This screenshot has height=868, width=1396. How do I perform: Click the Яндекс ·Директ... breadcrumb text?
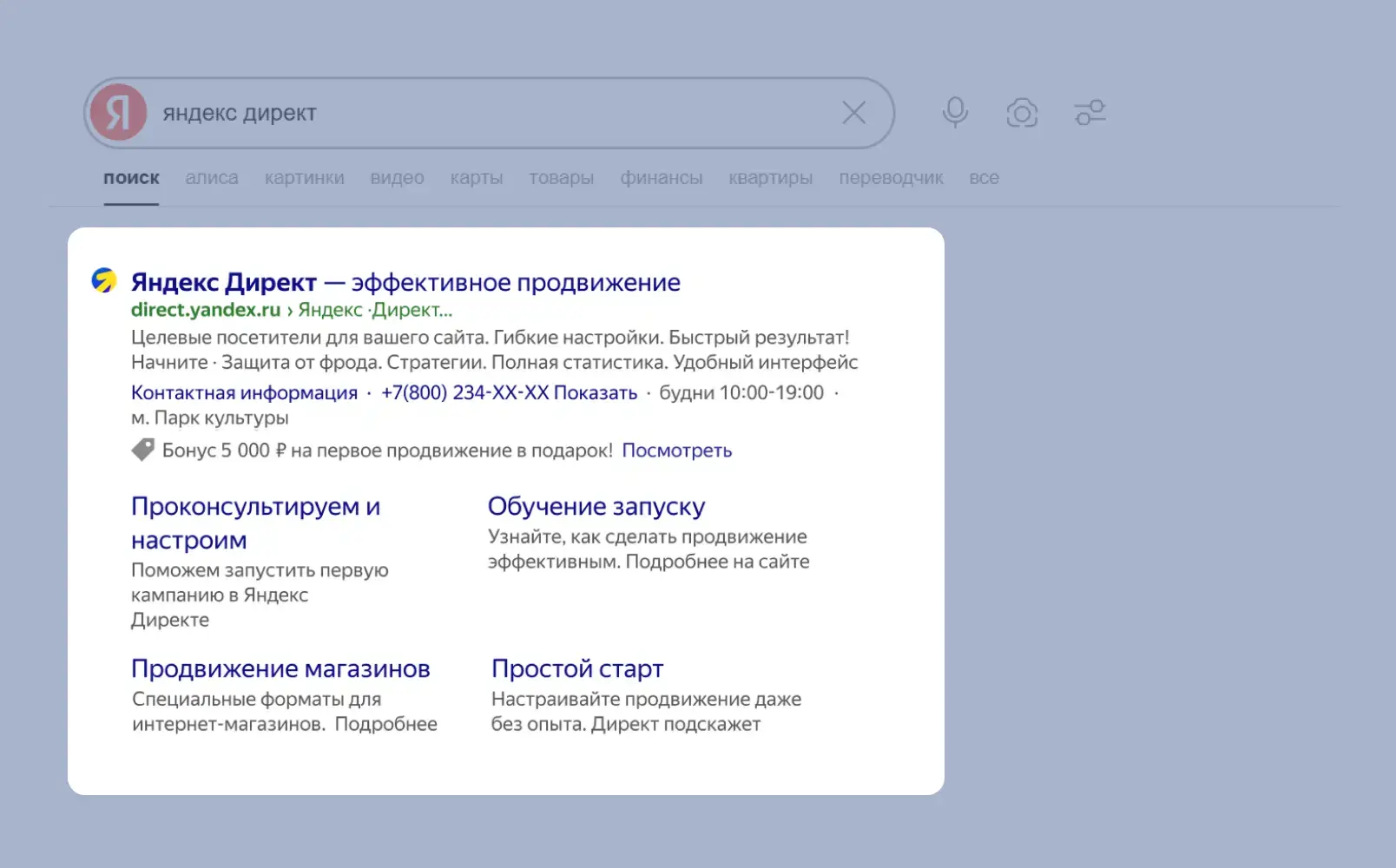point(375,310)
